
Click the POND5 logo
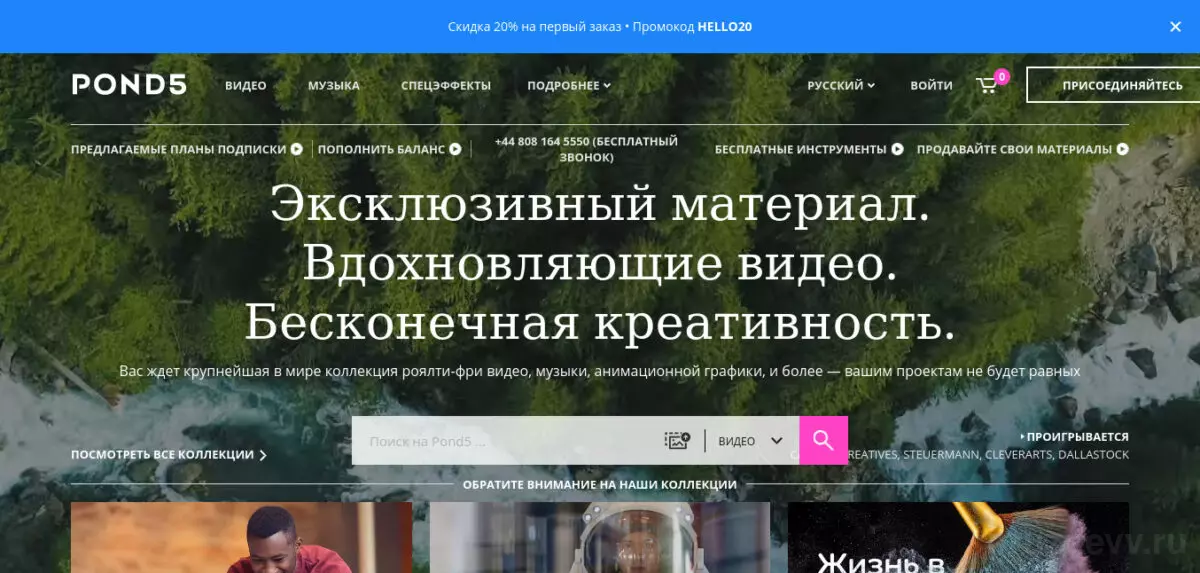[129, 85]
